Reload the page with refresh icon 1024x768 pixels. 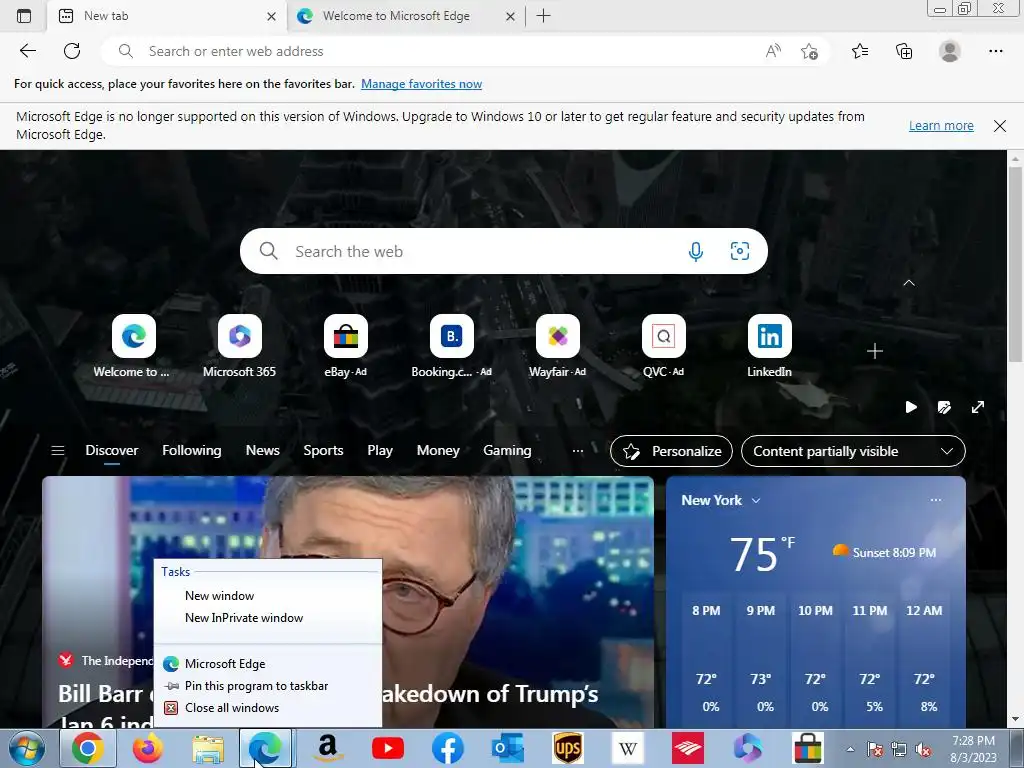pyautogui.click(x=72, y=51)
